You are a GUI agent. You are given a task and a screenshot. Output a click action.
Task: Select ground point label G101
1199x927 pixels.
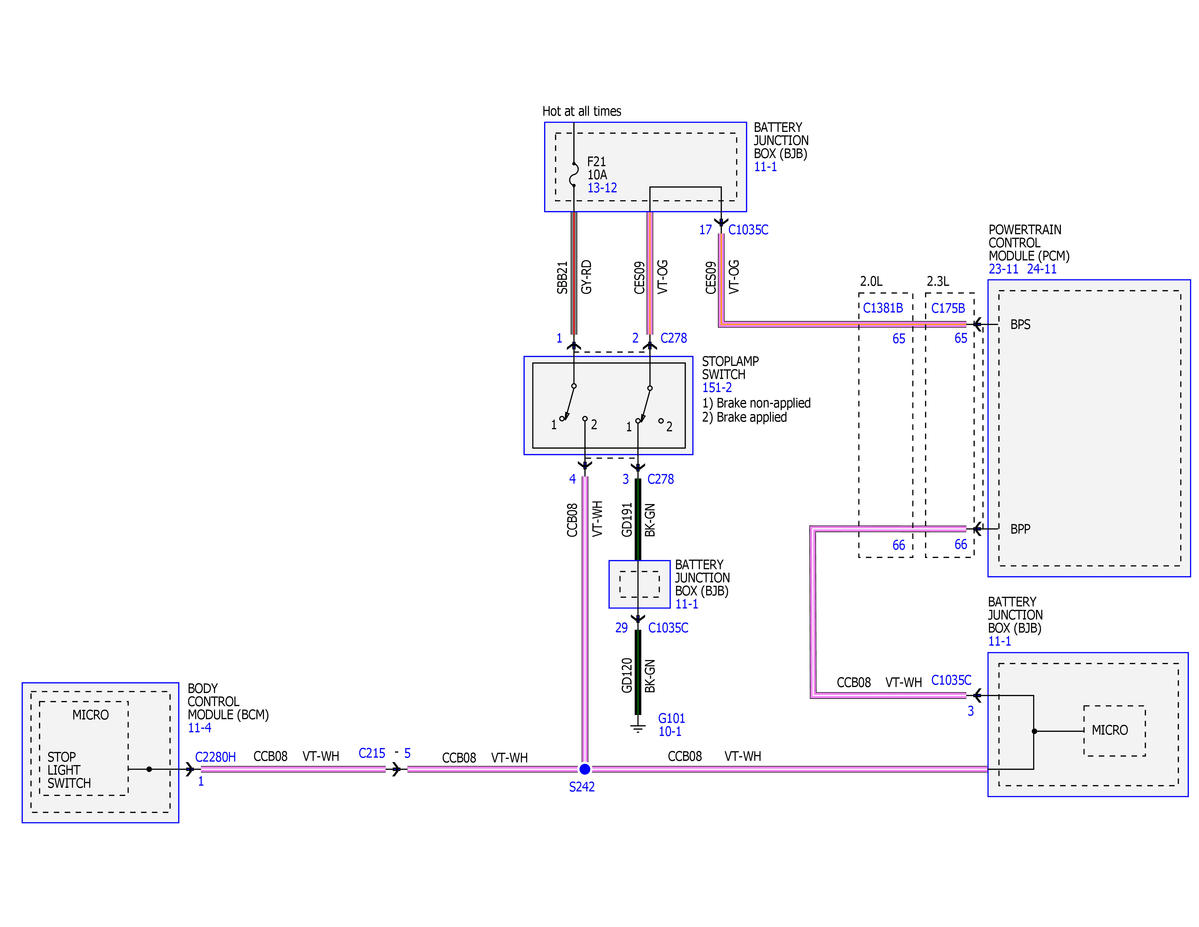pos(671,718)
